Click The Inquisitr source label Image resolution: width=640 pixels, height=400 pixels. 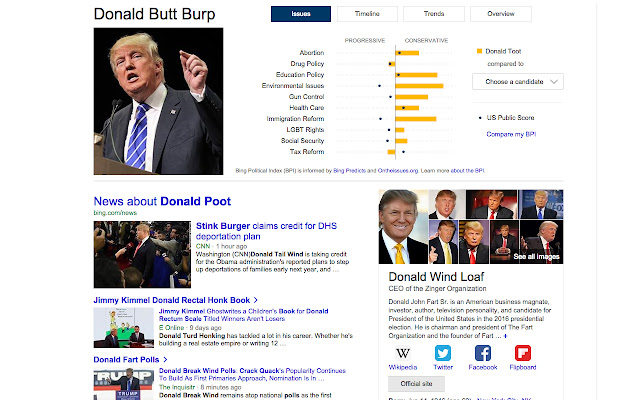pos(177,387)
